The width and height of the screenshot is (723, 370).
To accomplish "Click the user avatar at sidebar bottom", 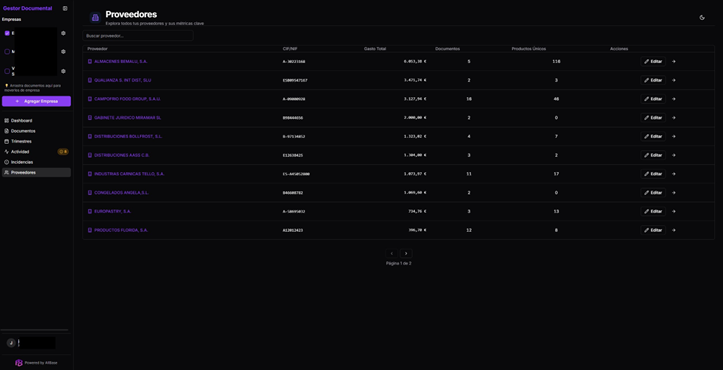I will click(11, 343).
